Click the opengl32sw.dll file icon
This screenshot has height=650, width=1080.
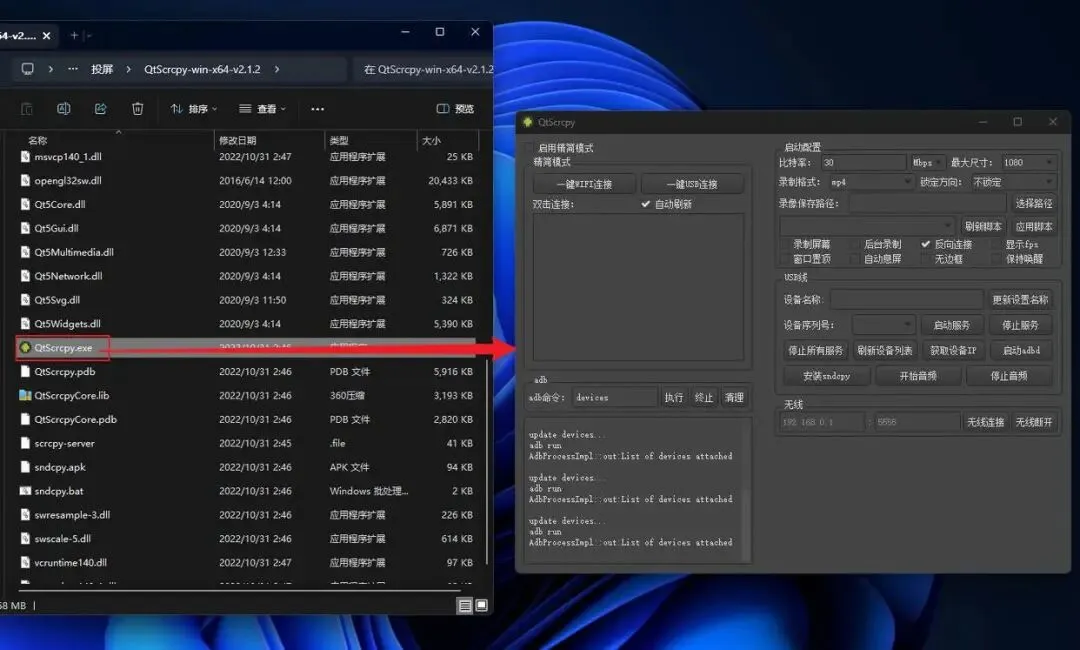point(25,180)
